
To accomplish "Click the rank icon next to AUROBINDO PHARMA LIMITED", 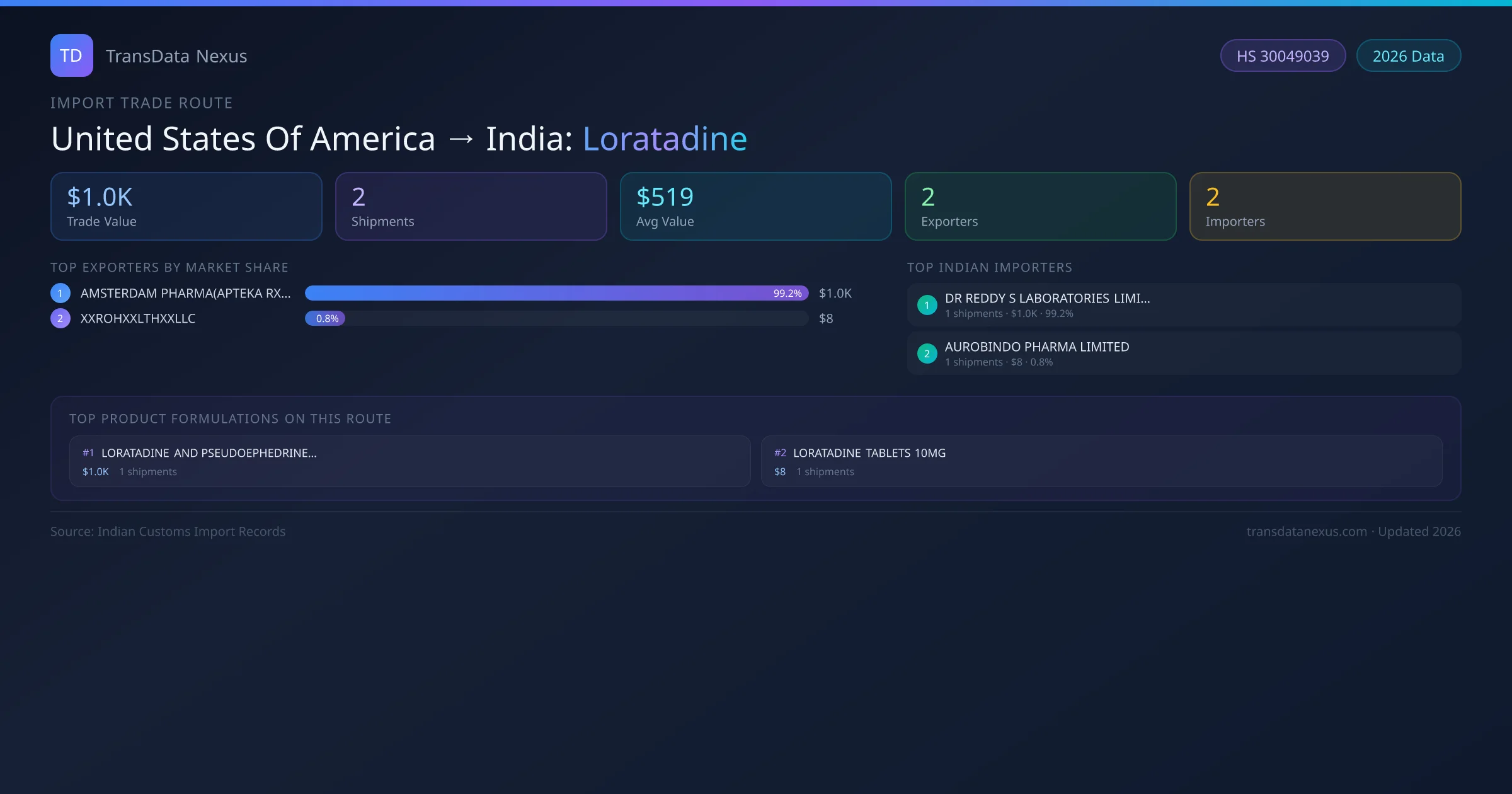I will 927,354.
